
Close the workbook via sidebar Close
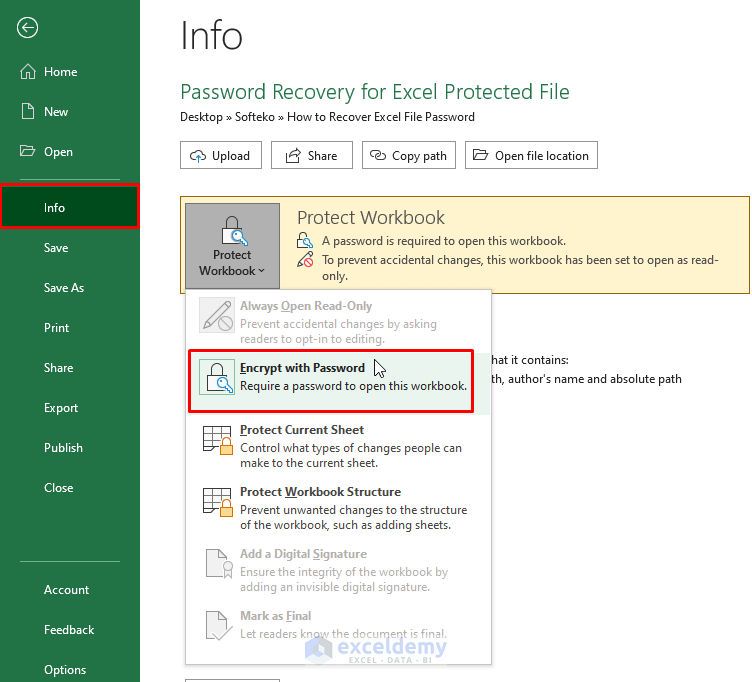tap(70, 487)
